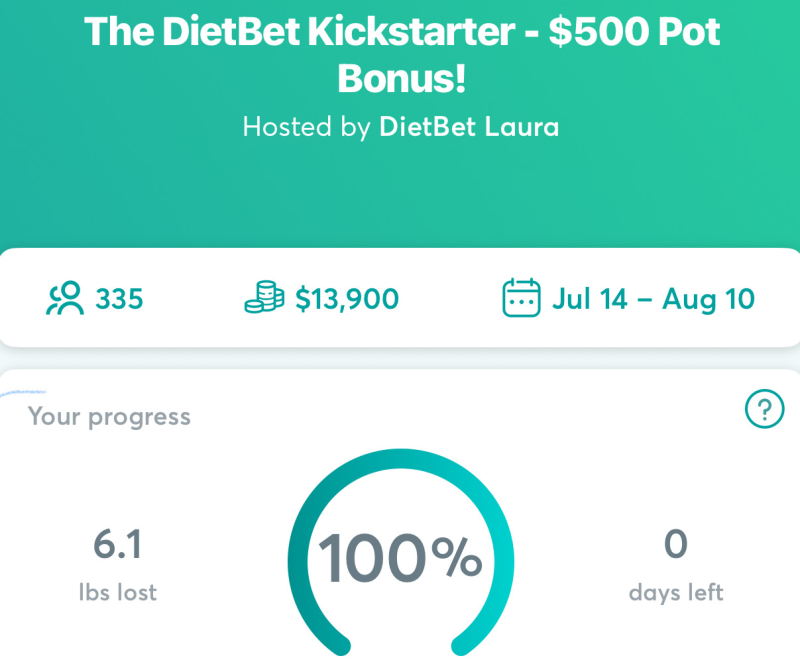This screenshot has height=660, width=800.
Task: Tap the calendar date icon
Action: [x=521, y=298]
